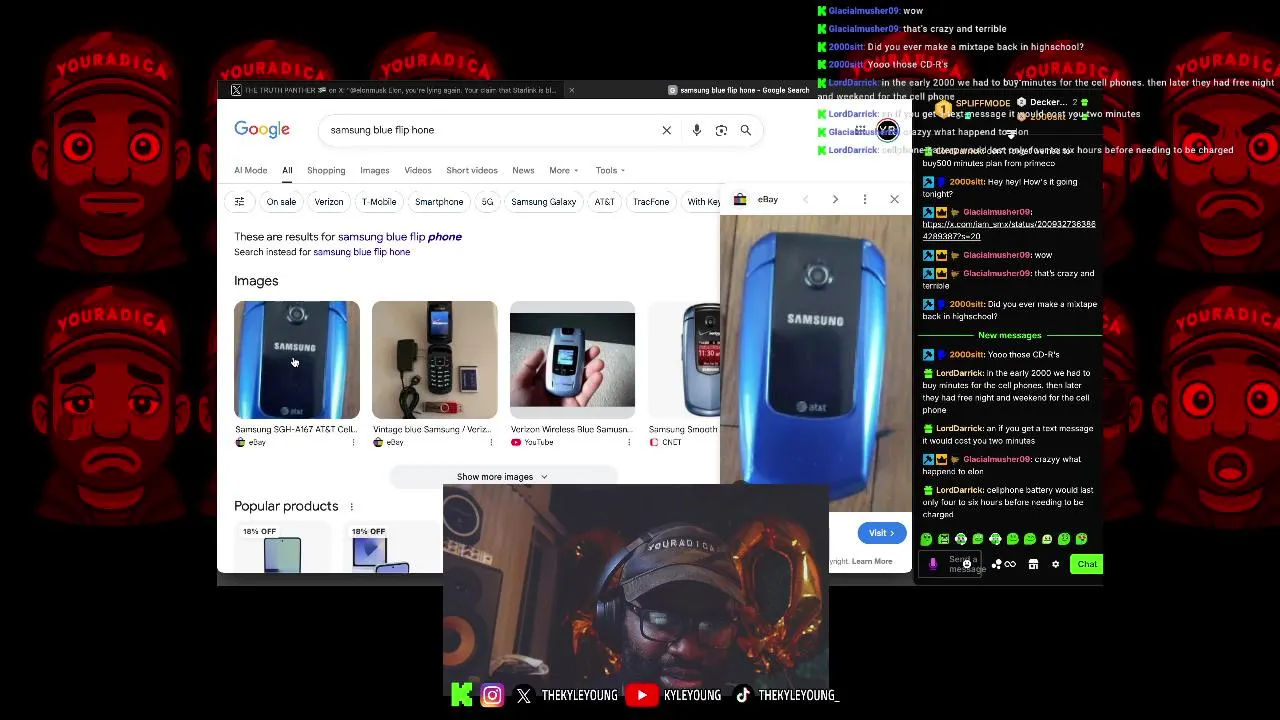Search instead for samsung blue flip hone
The height and width of the screenshot is (720, 1280).
click(x=361, y=252)
